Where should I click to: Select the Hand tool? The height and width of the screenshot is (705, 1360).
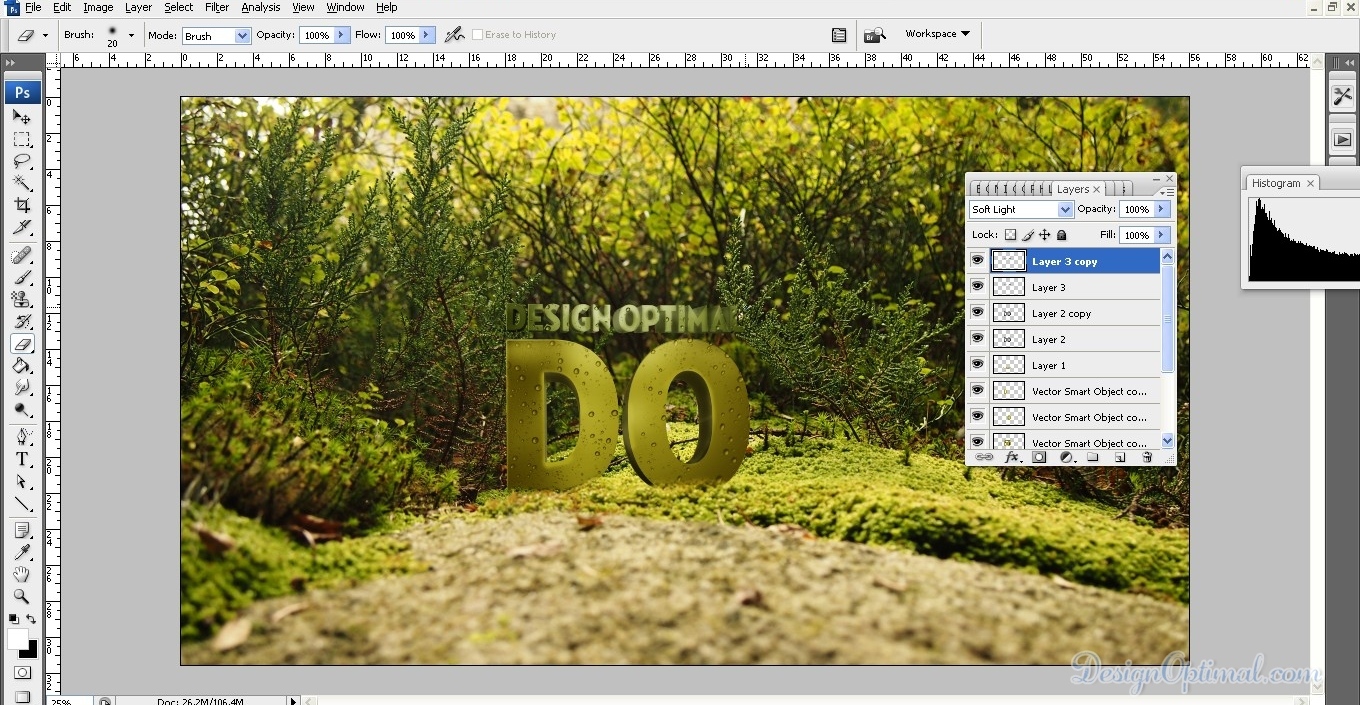coord(22,574)
